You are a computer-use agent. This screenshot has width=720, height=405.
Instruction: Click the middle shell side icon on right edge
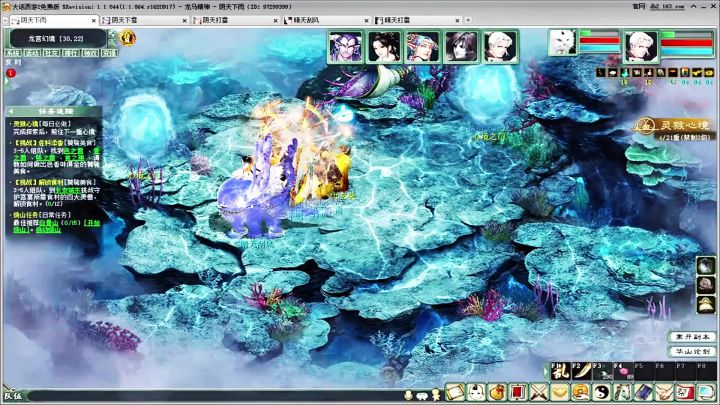(x=706, y=285)
